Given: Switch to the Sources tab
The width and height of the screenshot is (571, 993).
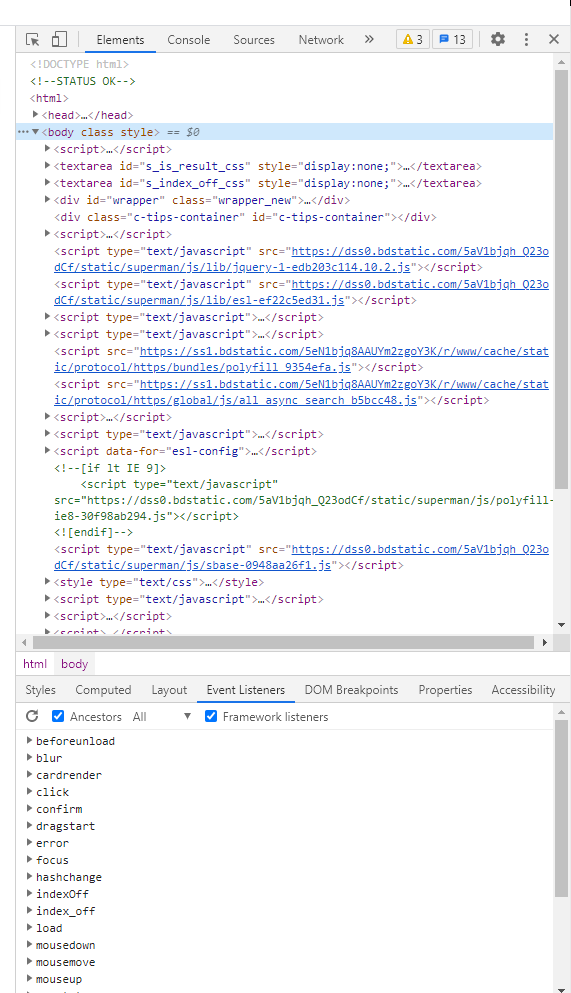Looking at the screenshot, I should pos(254,39).
